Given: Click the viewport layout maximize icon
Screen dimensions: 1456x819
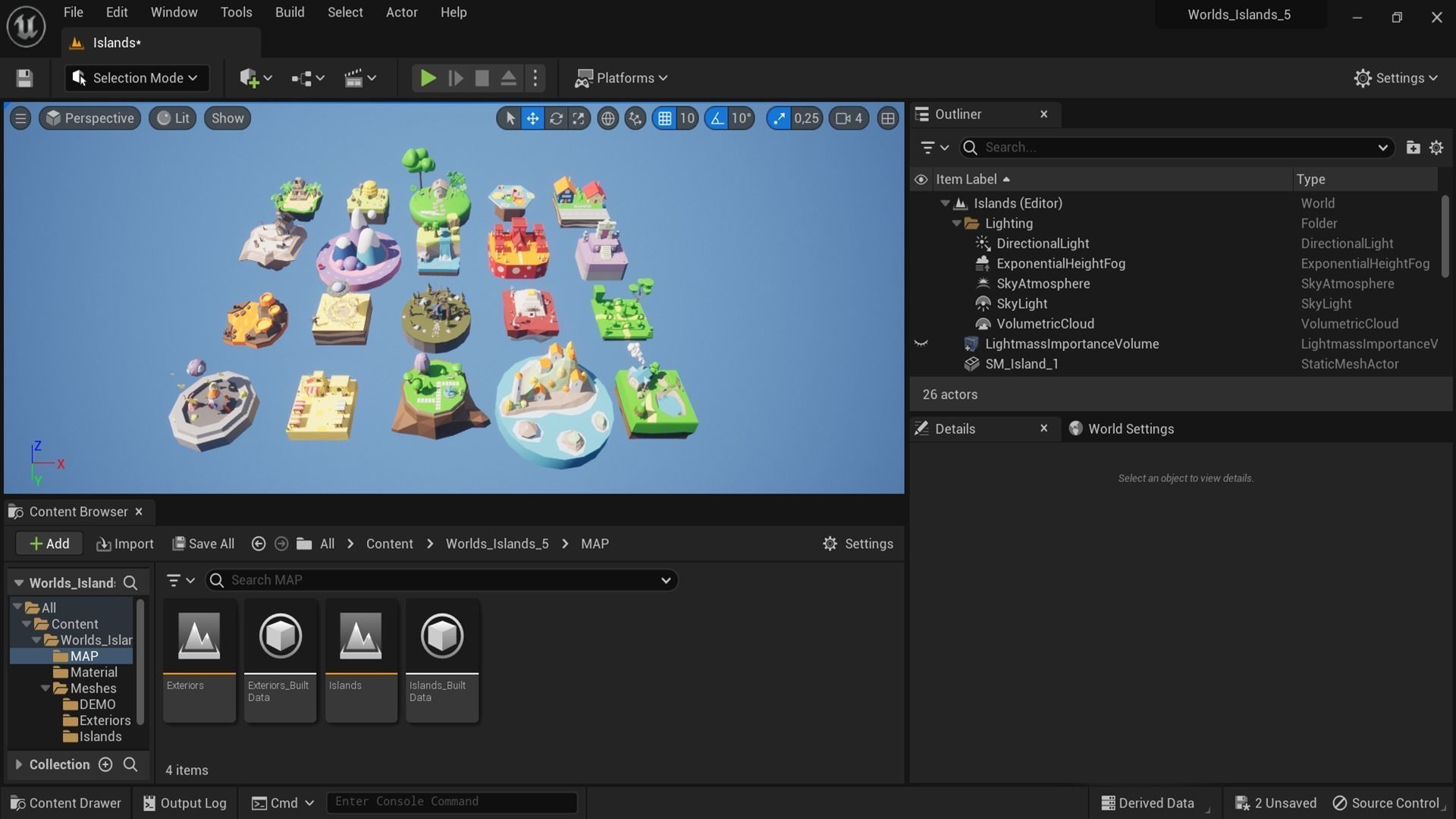Looking at the screenshot, I should pyautogui.click(x=887, y=118).
